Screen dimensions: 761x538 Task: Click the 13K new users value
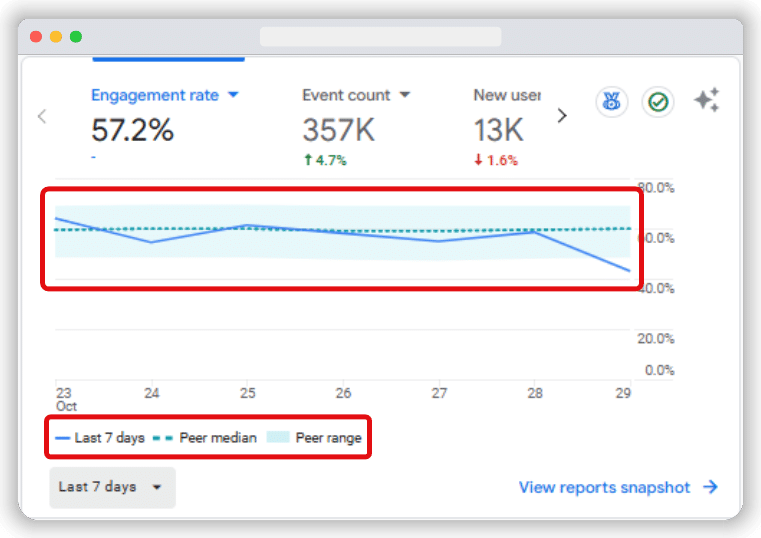click(498, 130)
